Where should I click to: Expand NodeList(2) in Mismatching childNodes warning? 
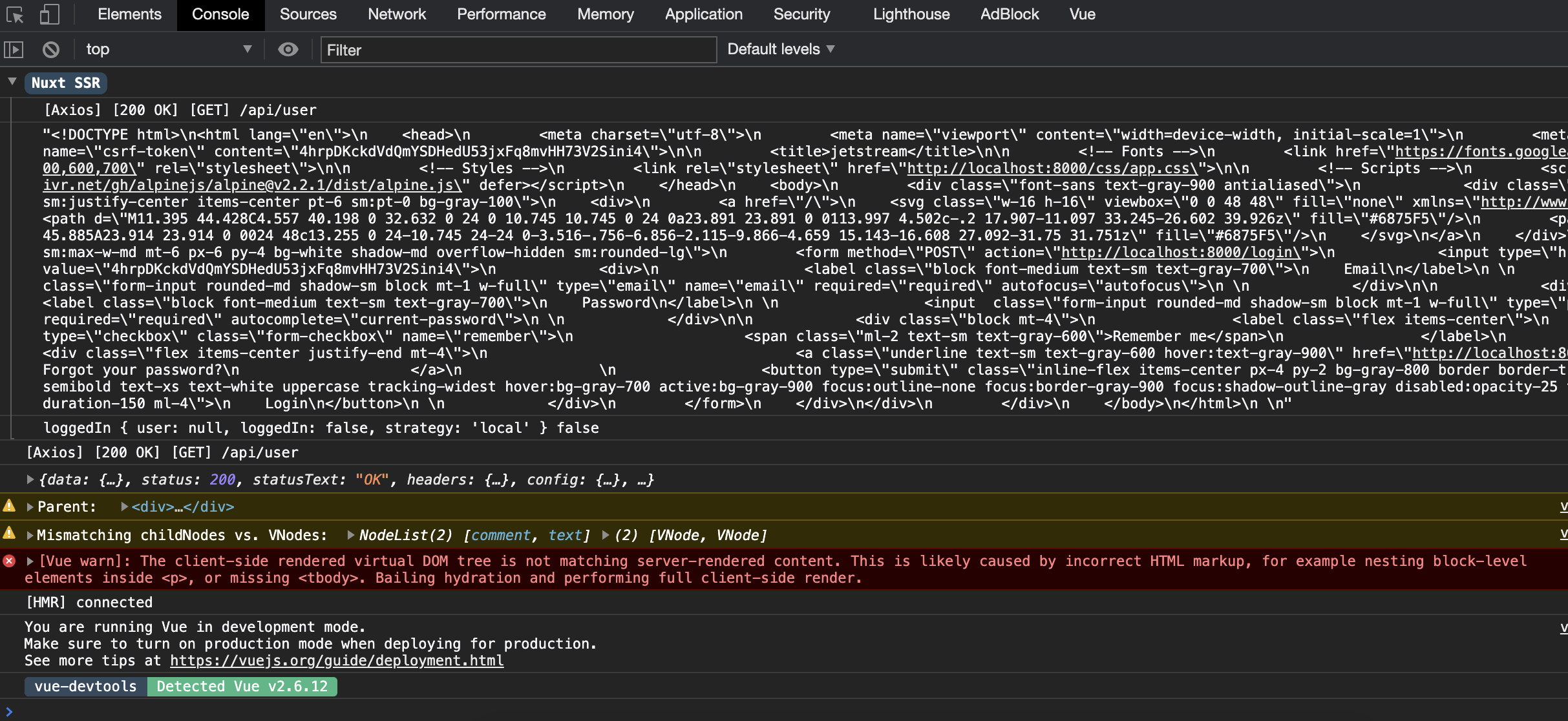(x=350, y=535)
